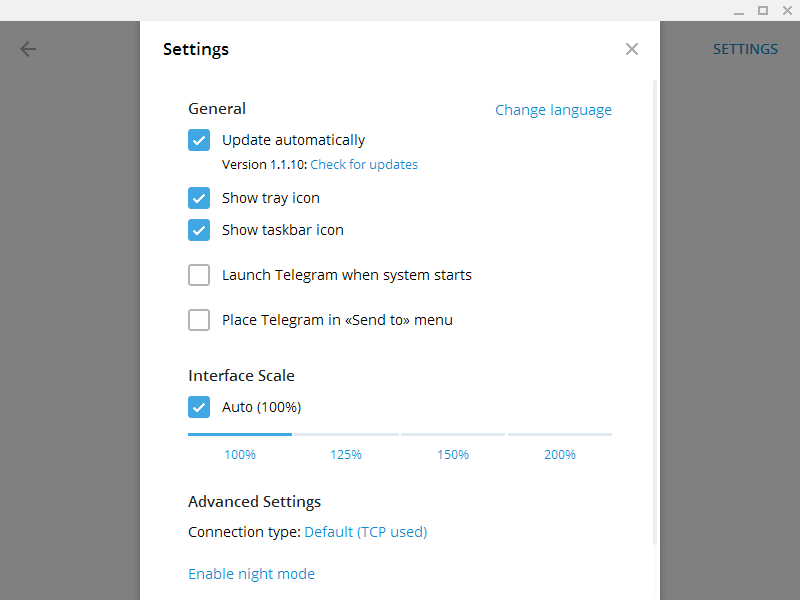The height and width of the screenshot is (600, 800).
Task: Minimize the Telegram window
Action: [739, 10]
